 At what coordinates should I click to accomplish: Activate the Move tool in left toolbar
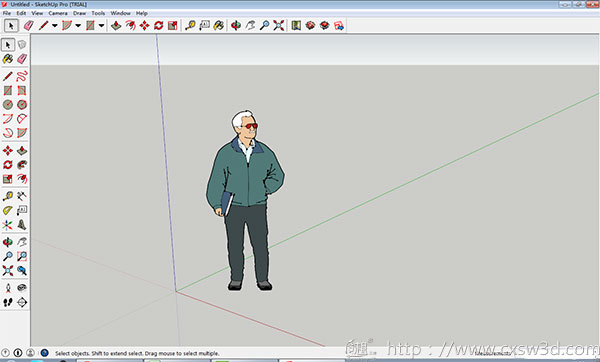tap(8, 150)
